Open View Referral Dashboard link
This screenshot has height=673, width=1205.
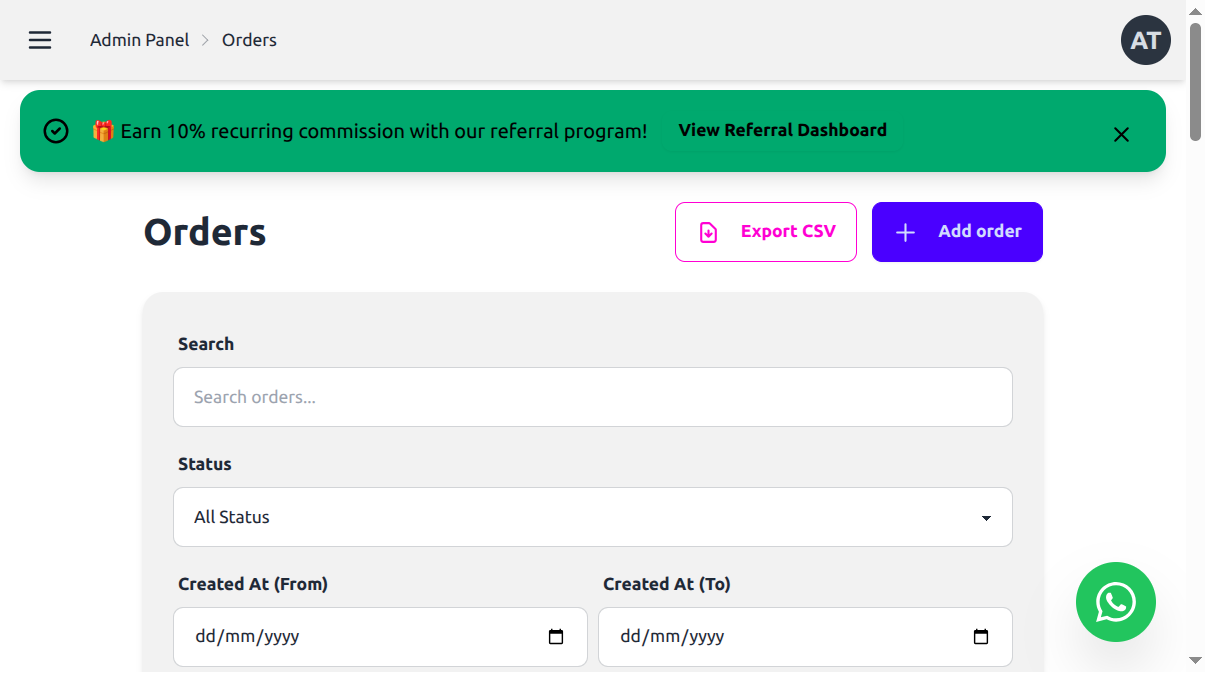pos(782,130)
